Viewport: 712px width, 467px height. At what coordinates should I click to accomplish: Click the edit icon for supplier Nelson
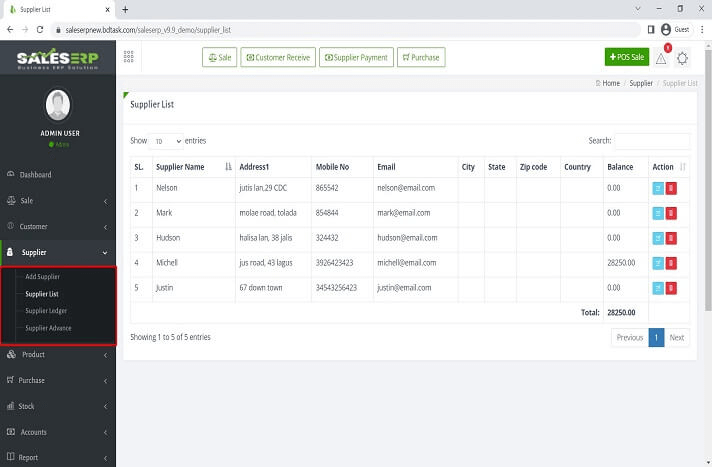coord(657,187)
